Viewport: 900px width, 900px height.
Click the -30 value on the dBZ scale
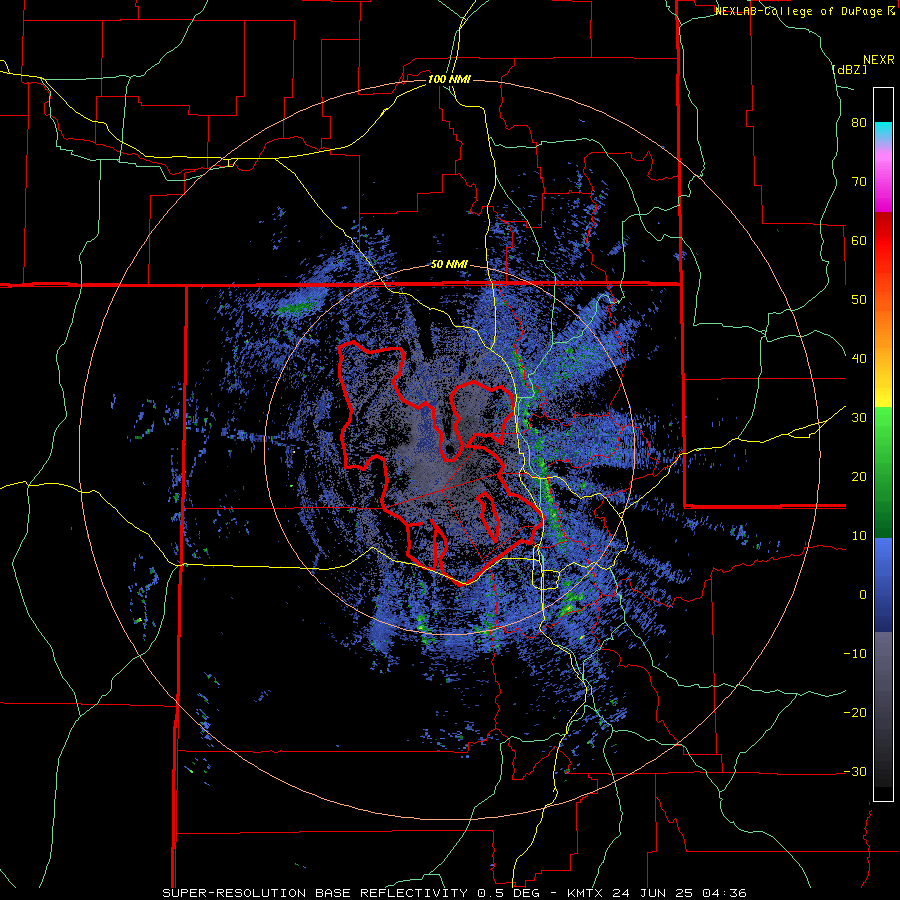tap(855, 772)
